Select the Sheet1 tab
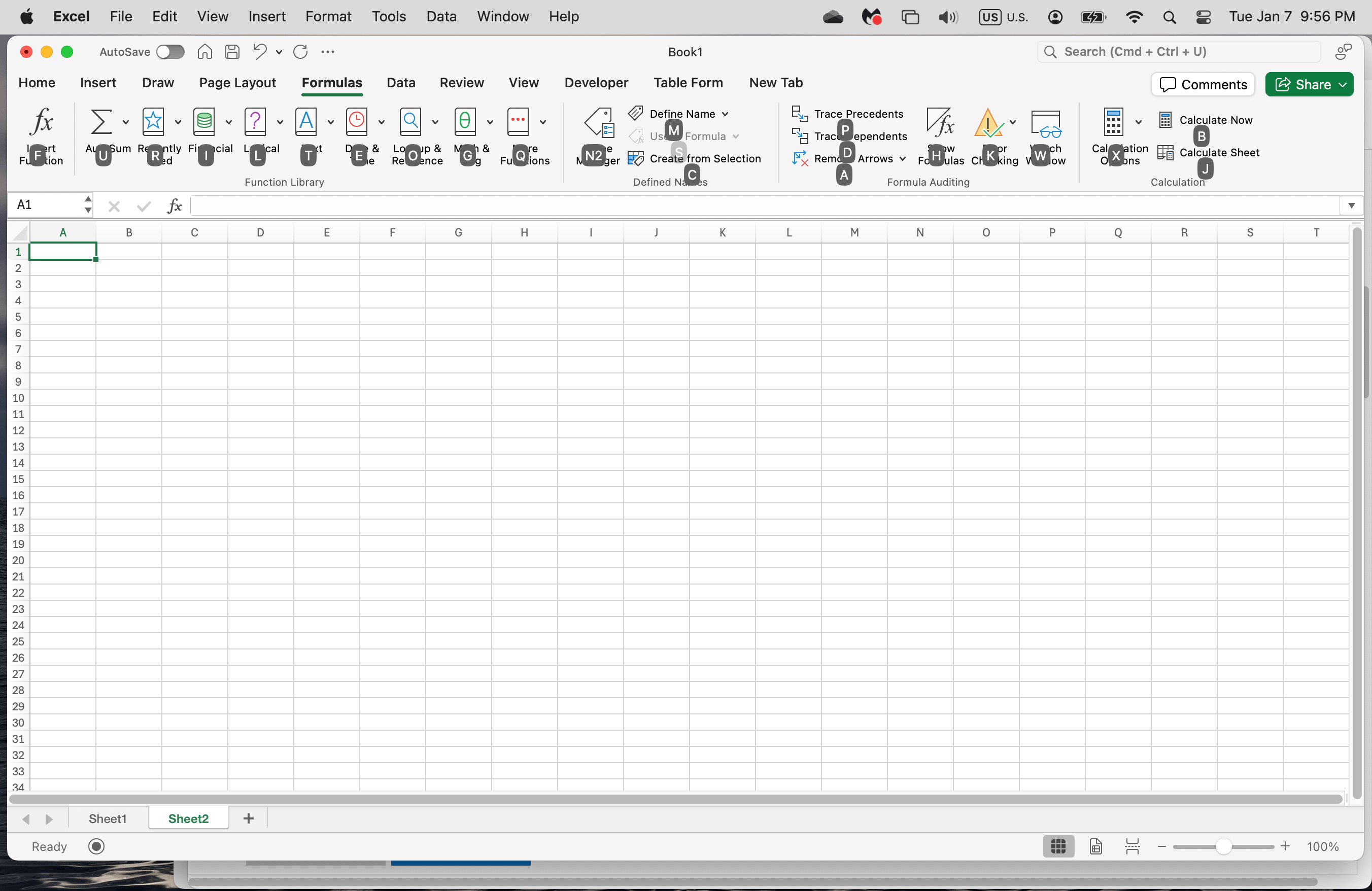This screenshot has width=1372, height=891. coord(107,818)
